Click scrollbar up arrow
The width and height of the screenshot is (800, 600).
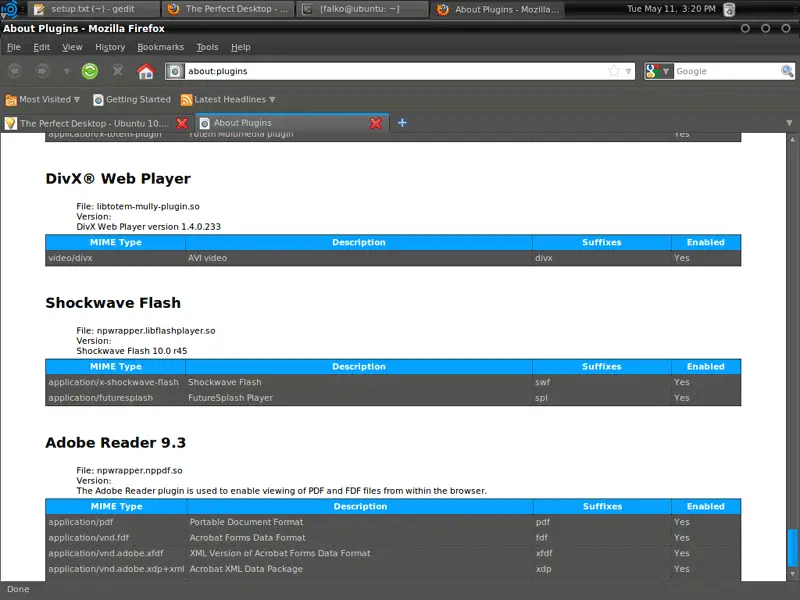[792, 139]
